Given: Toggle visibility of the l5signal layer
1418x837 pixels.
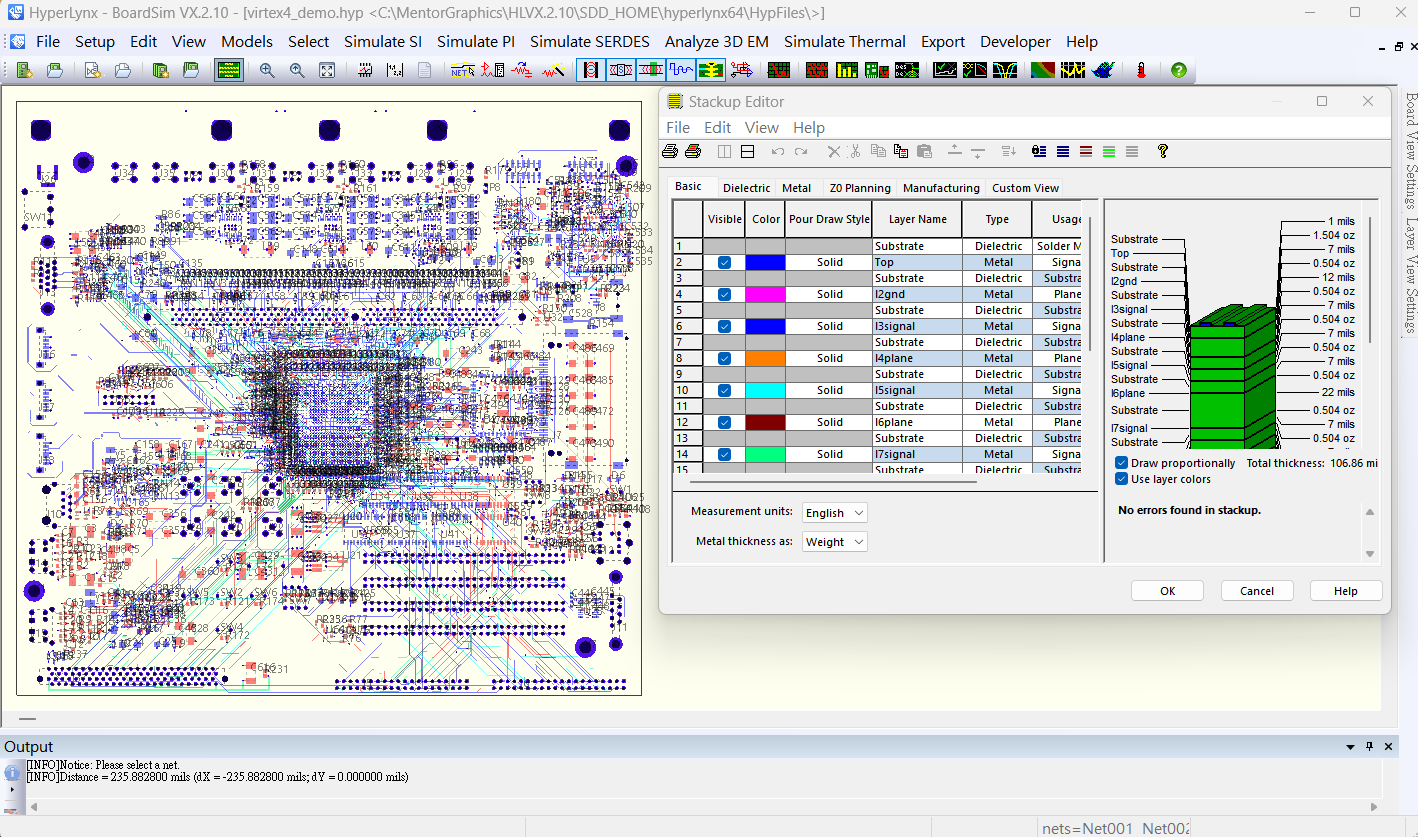Looking at the screenshot, I should click(x=724, y=390).
